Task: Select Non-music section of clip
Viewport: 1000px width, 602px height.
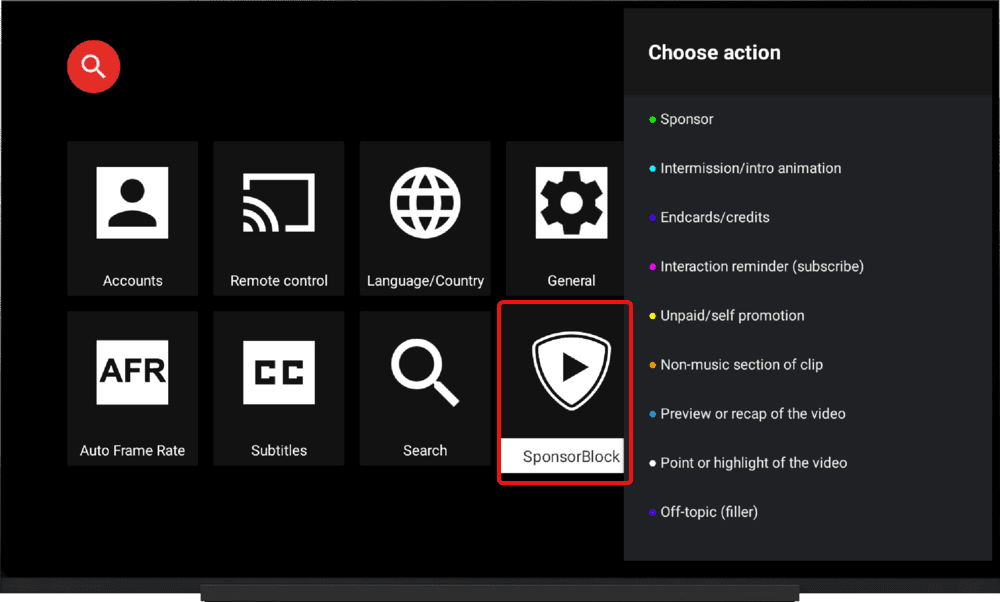Action: point(807,365)
